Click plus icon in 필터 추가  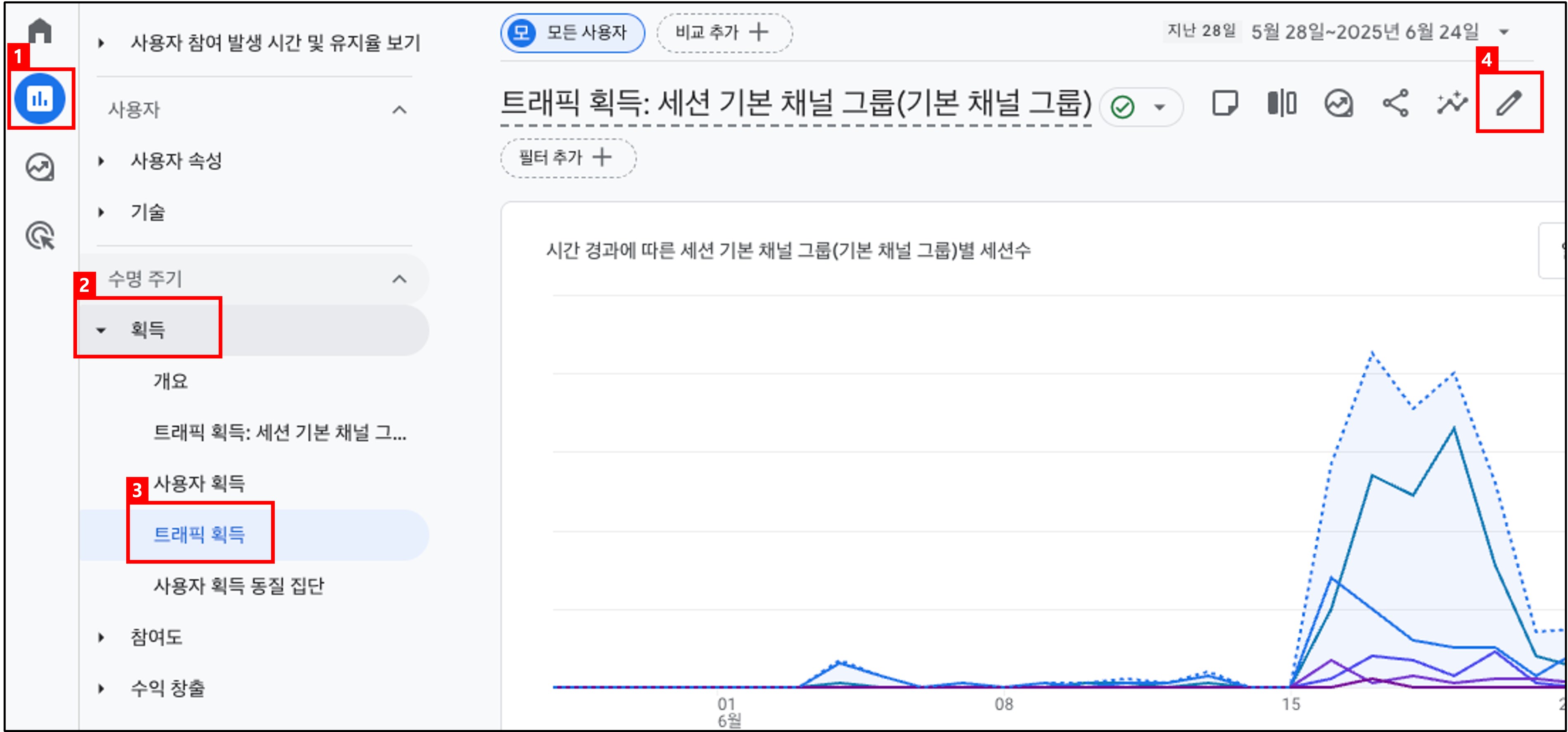pos(602,157)
